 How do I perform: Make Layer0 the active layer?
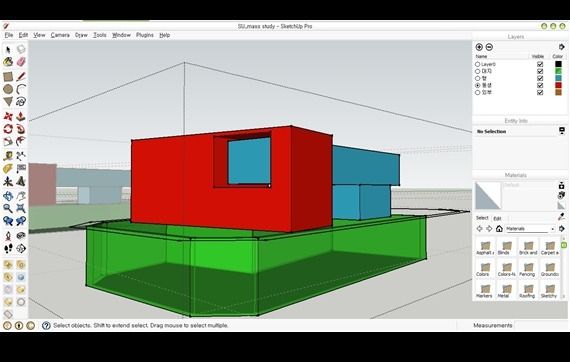[478, 64]
